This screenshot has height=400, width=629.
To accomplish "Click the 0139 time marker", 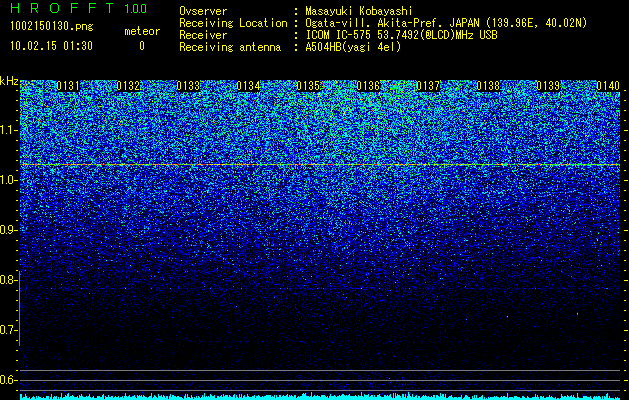I will coord(548,86).
